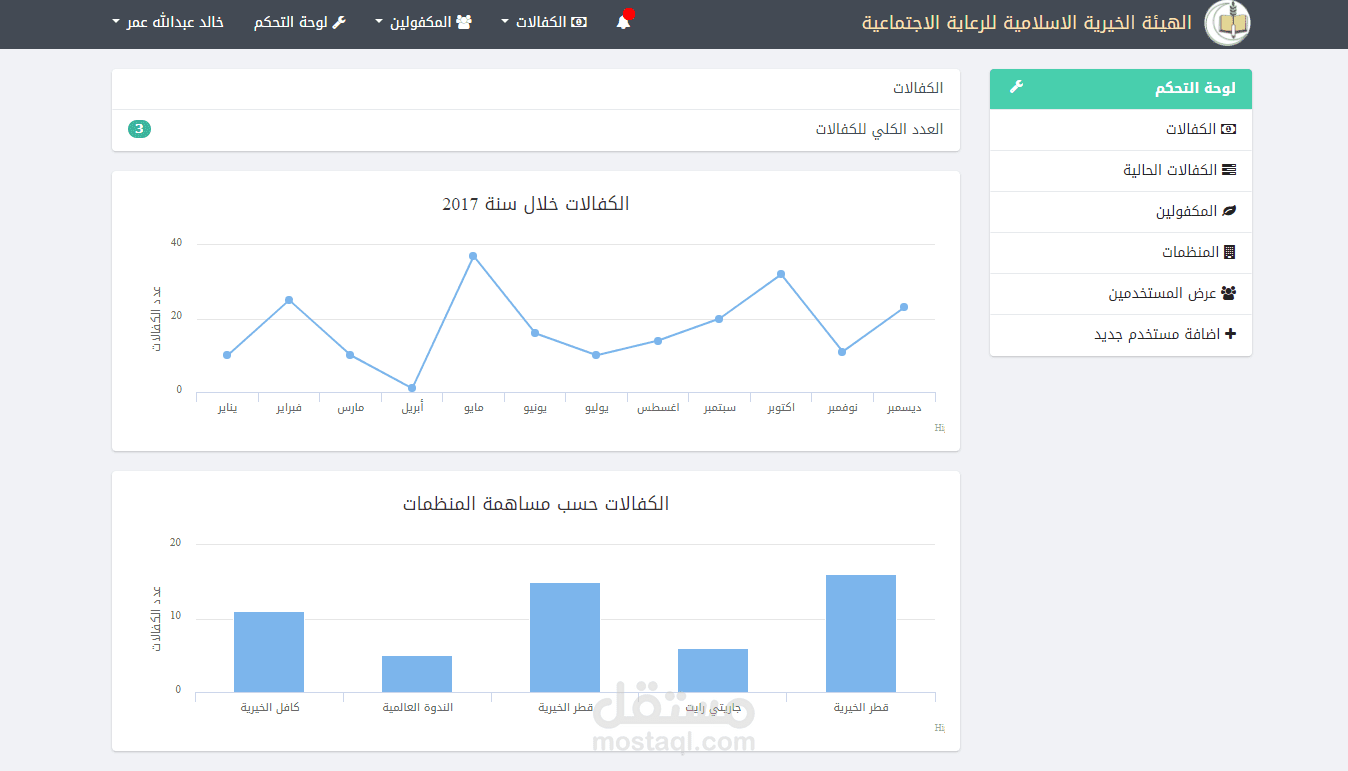Viewport: 1348px width, 771px height.
Task: Click the site title الهيئة الخيرية الاسلامية للرعاية الاجتماعية
Action: click(1027, 23)
